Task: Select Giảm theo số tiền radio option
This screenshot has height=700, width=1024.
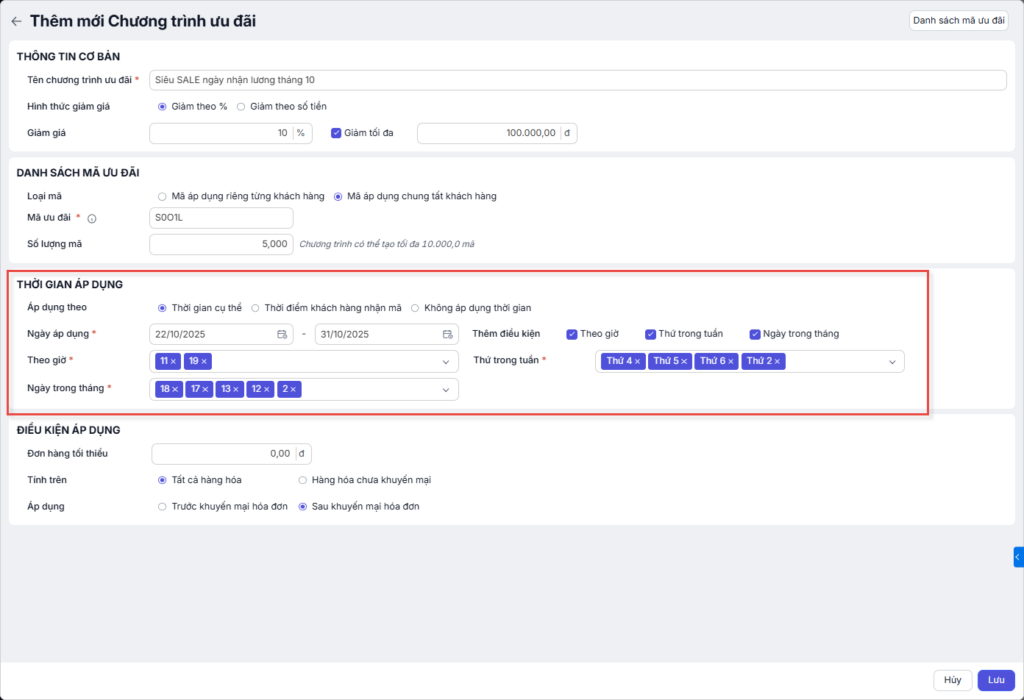Action: tap(241, 106)
